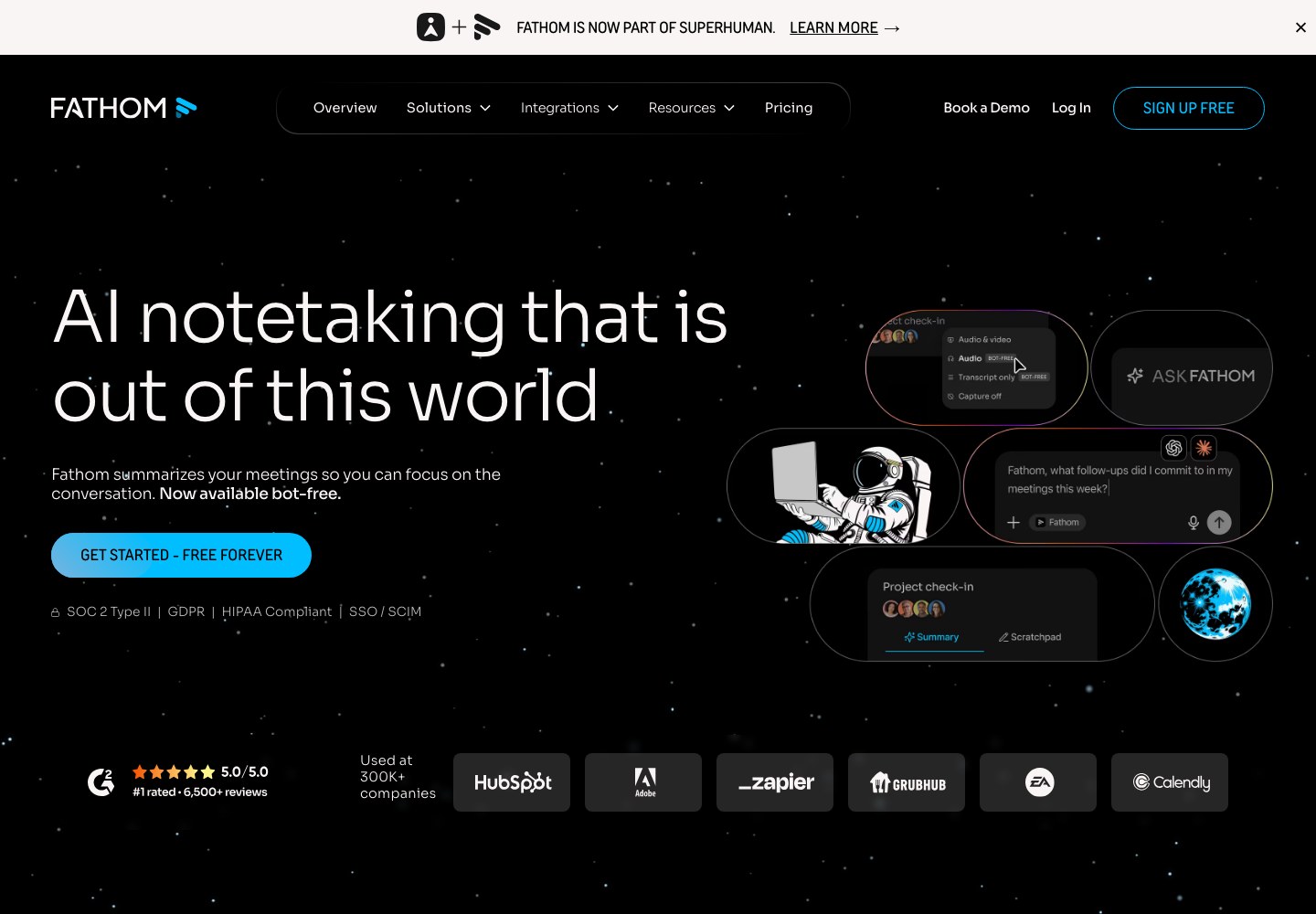The image size is (1316, 914).
Task: Click the Zapier logo tile
Action: [x=775, y=782]
